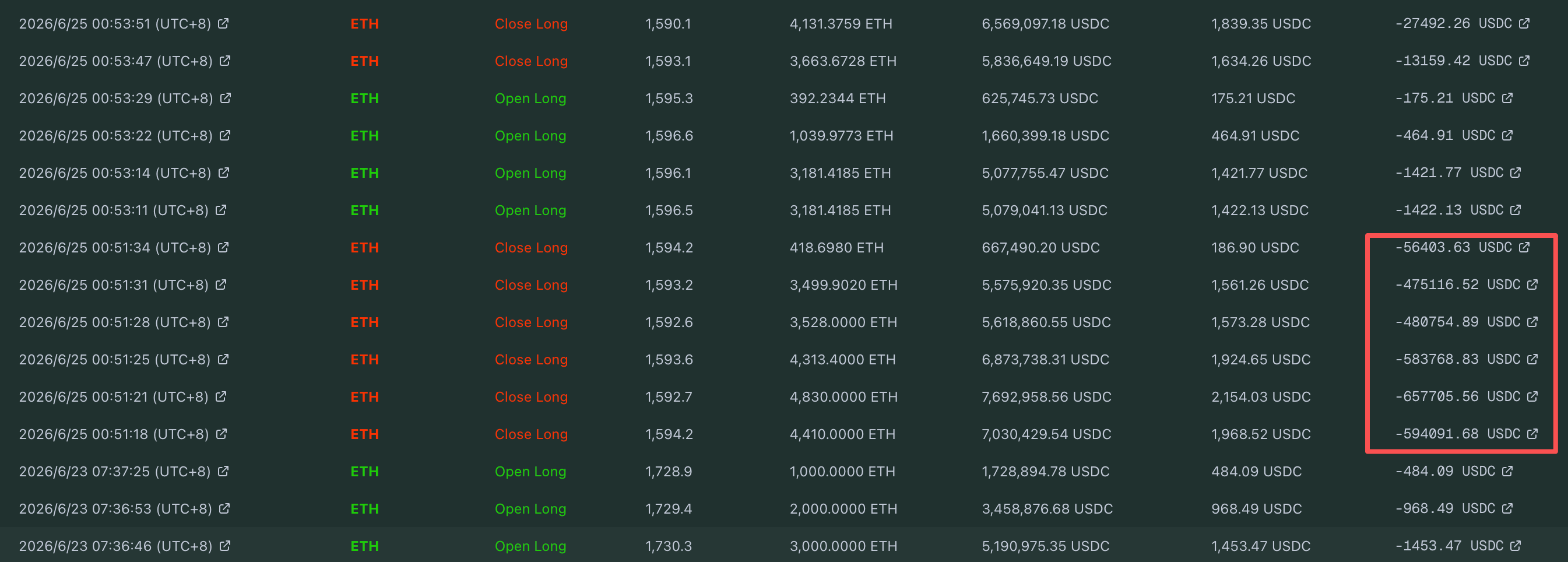Open link icon next to -464.91 USDC

pos(1508,135)
